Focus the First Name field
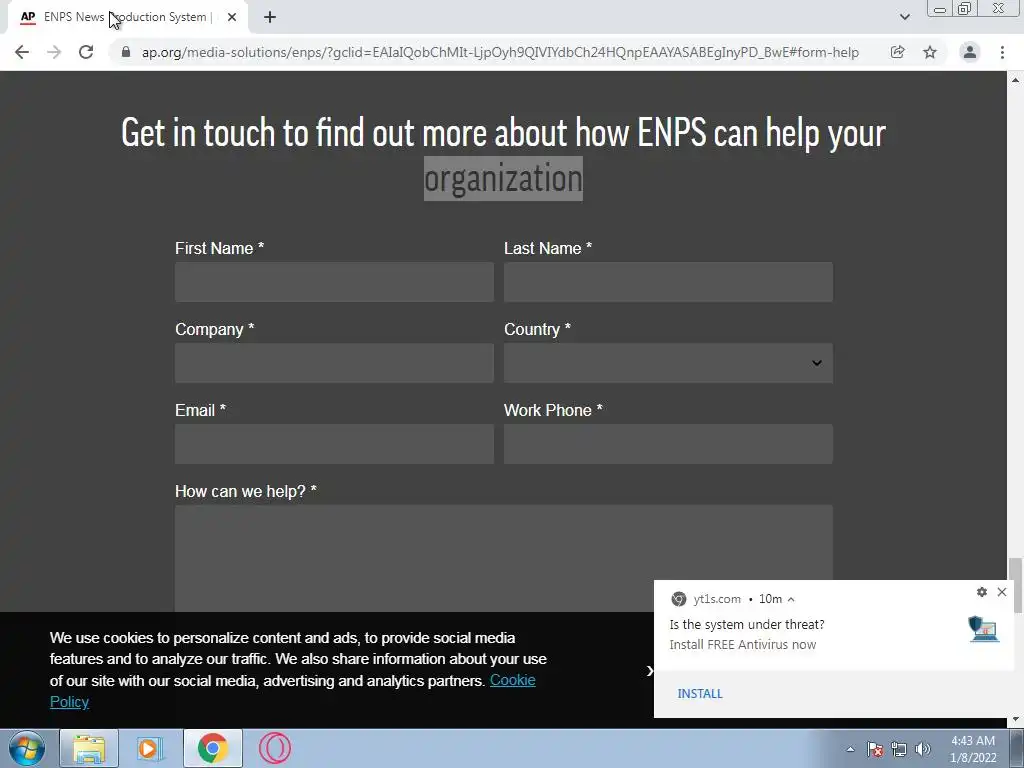 (334, 282)
